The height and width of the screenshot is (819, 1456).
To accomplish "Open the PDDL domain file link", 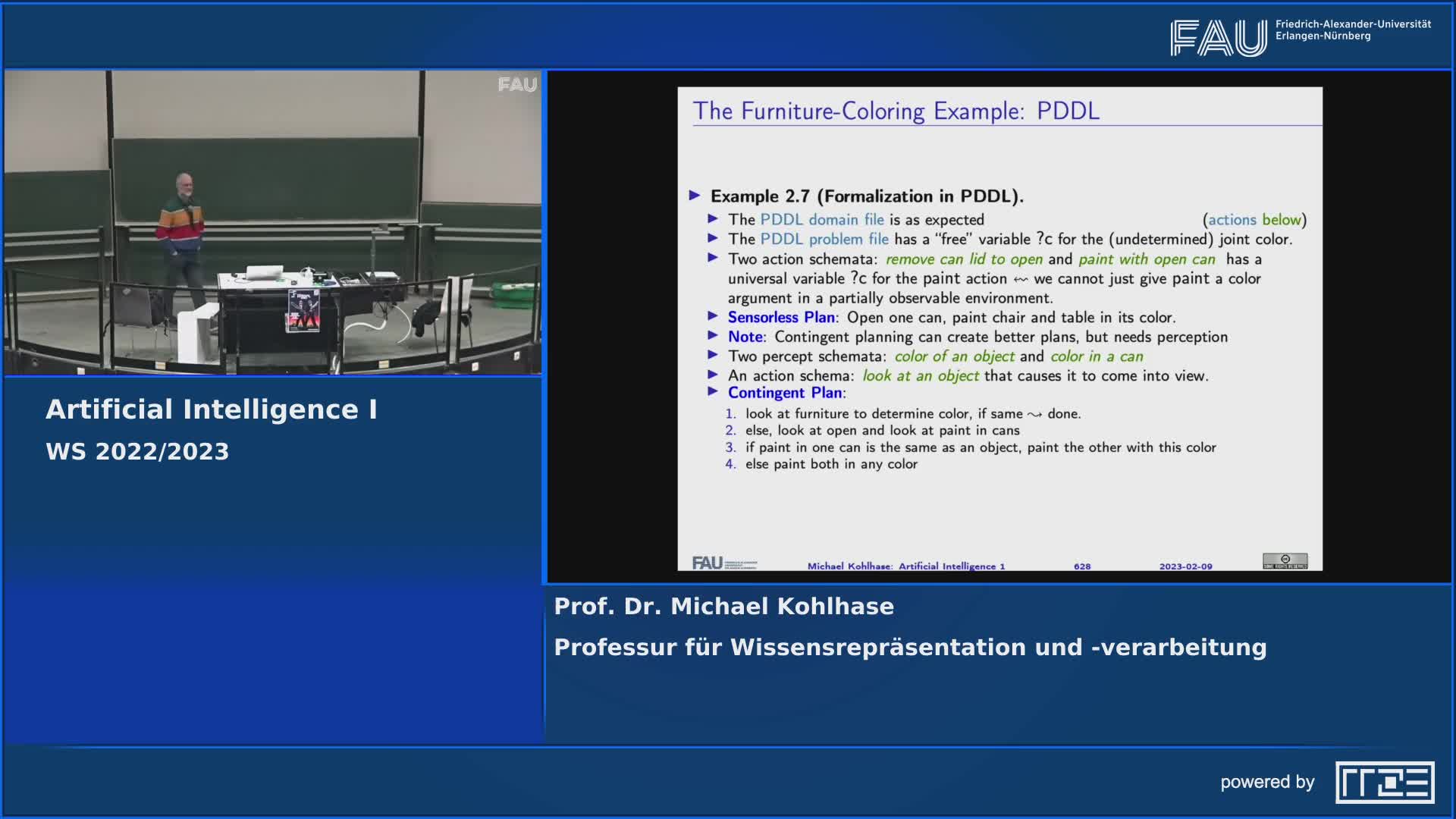I will pyautogui.click(x=821, y=220).
